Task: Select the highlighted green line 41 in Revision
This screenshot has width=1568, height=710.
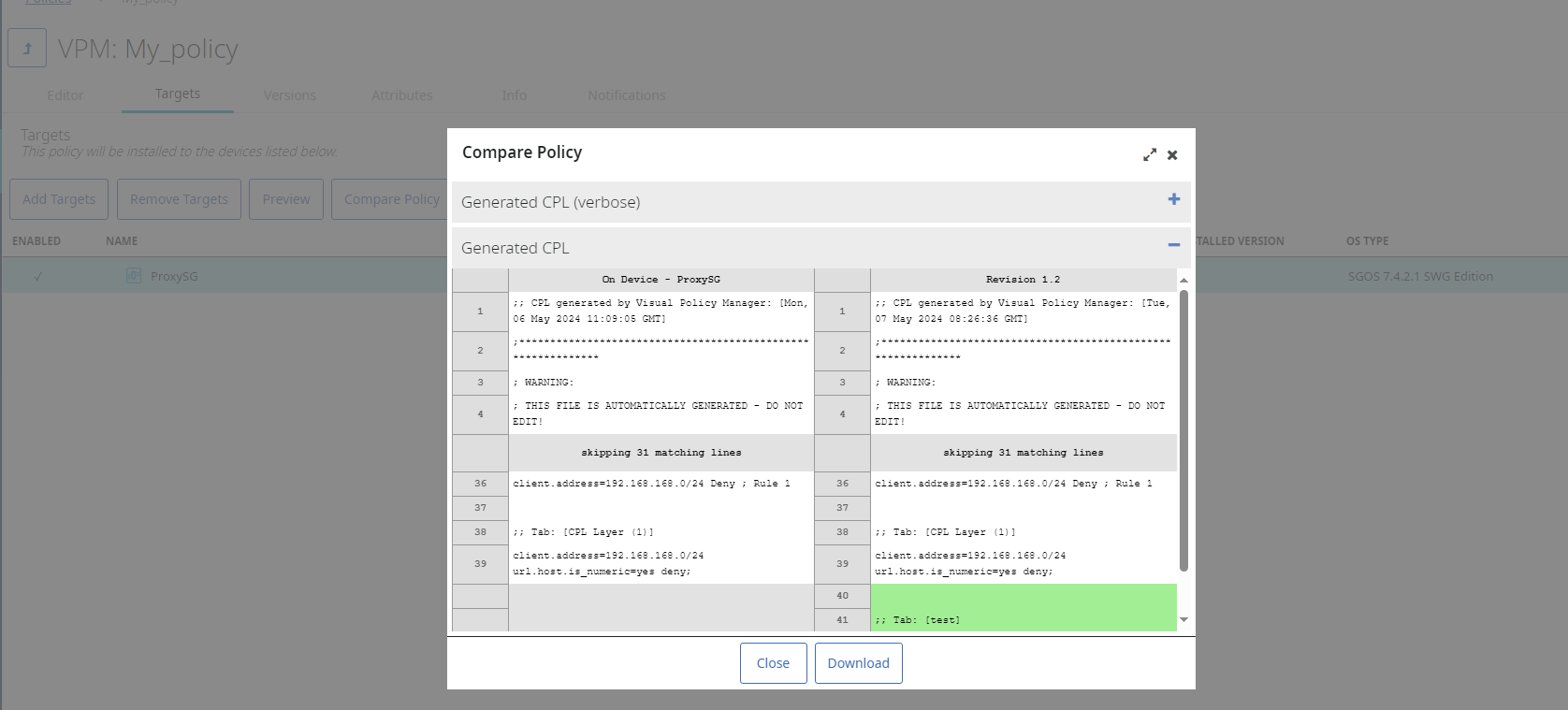Action: pyautogui.click(x=1023, y=619)
